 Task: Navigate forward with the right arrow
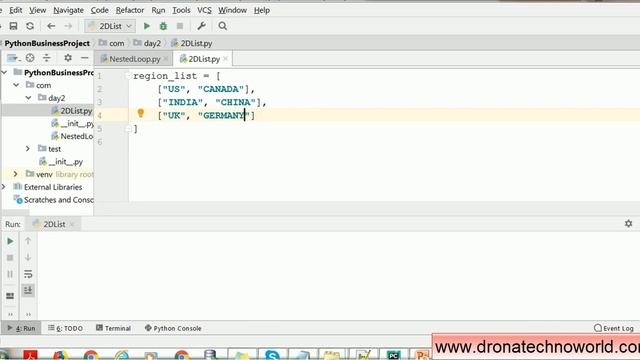[x=68, y=26]
